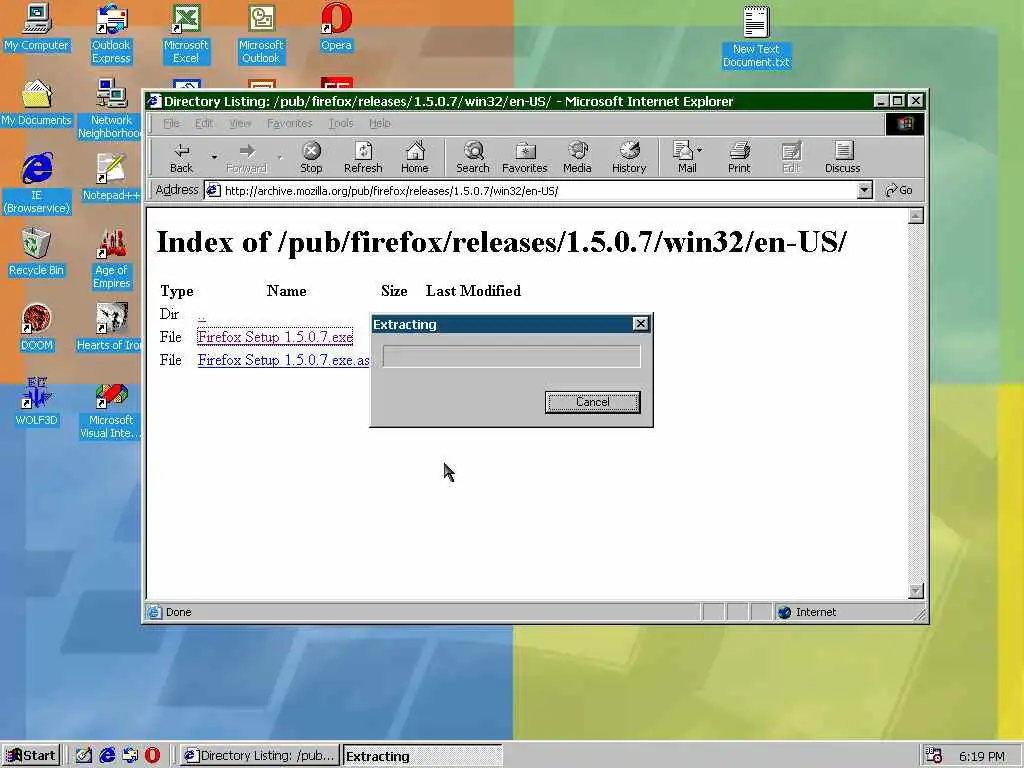Open the File menu in Internet Explorer
1024x768 pixels.
171,123
